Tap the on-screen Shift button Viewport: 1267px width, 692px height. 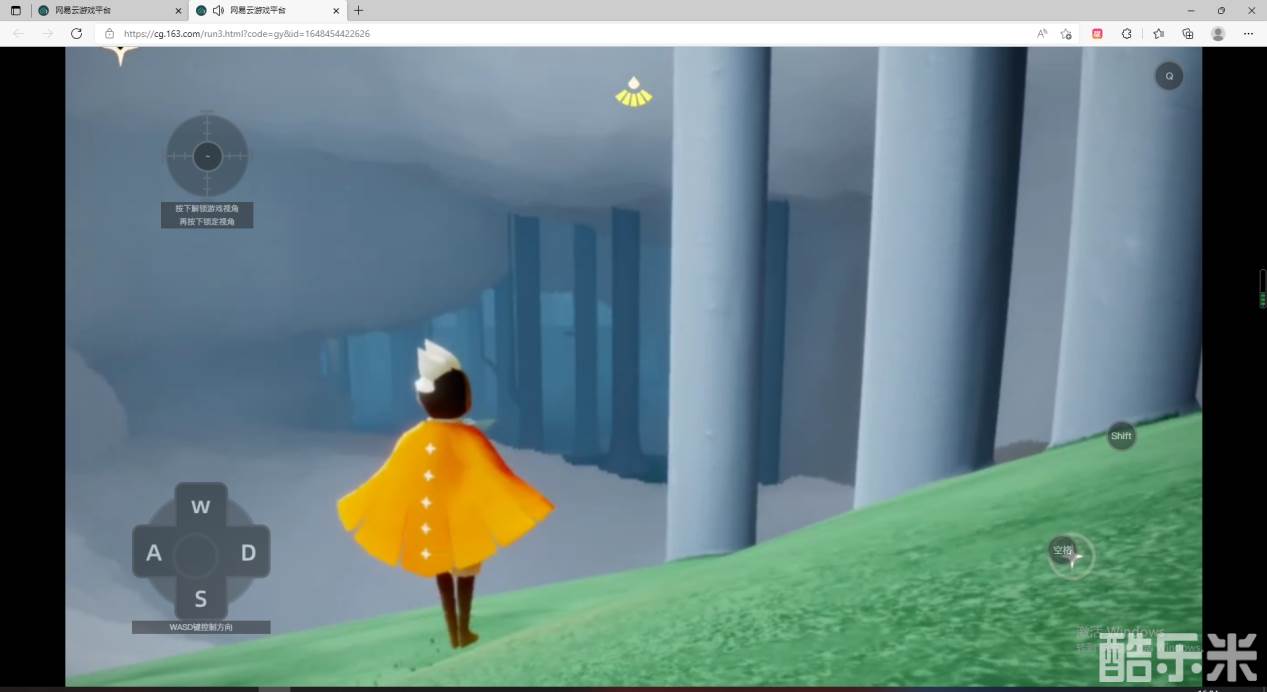click(1121, 436)
